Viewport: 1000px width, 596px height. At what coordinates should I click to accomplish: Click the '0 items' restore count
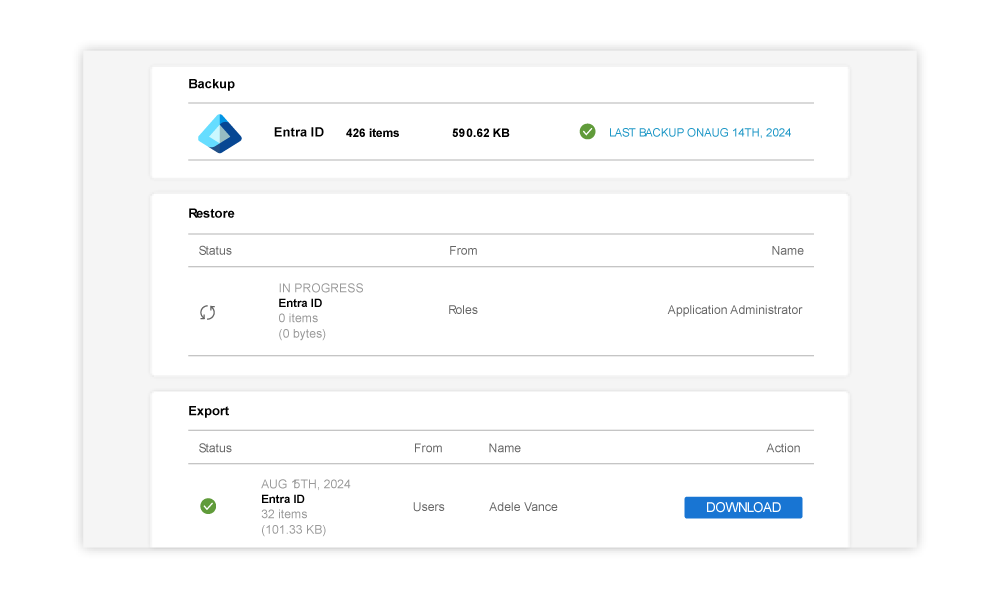(x=298, y=318)
